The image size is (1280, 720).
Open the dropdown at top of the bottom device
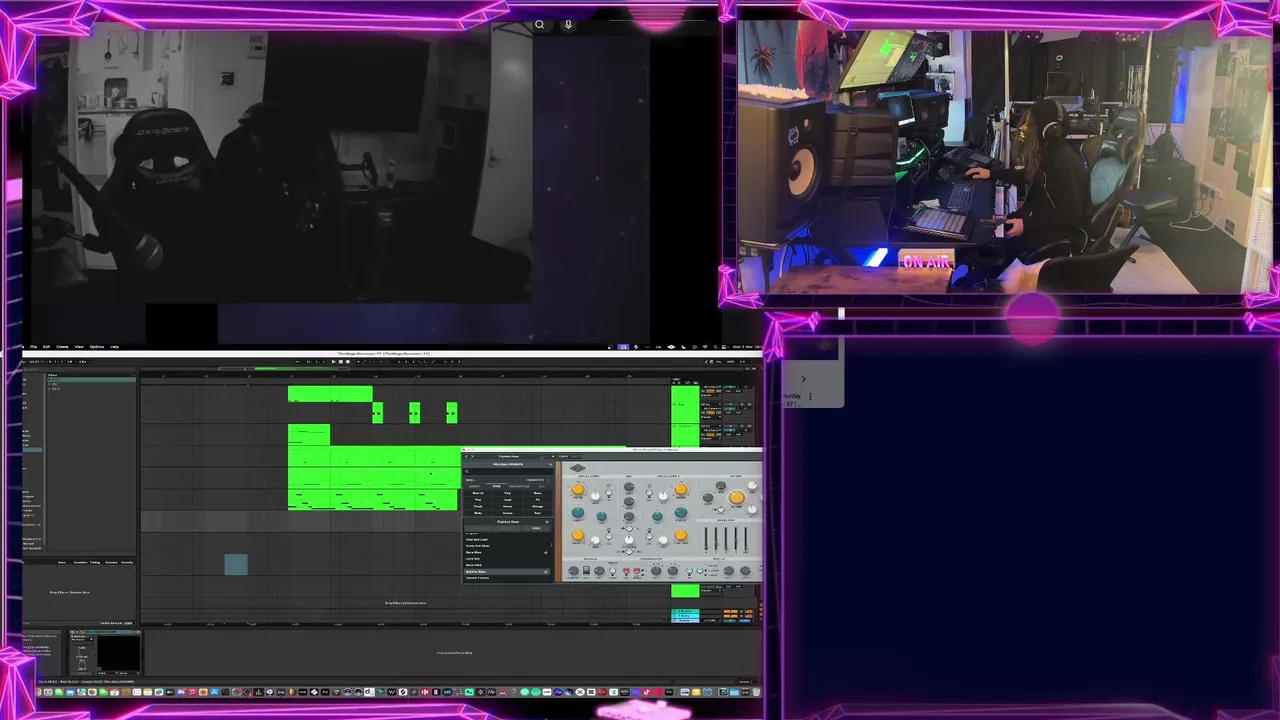(82, 640)
